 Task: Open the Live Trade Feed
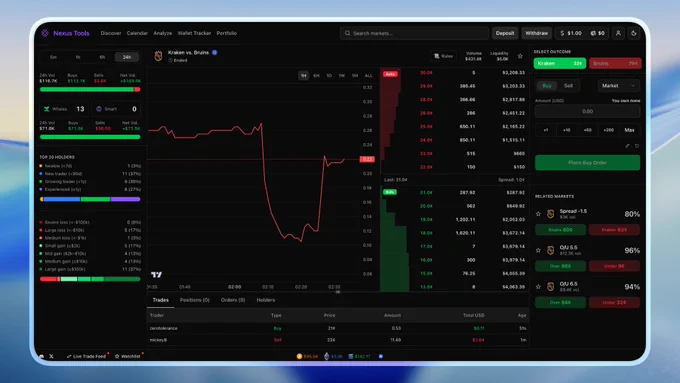pos(87,356)
